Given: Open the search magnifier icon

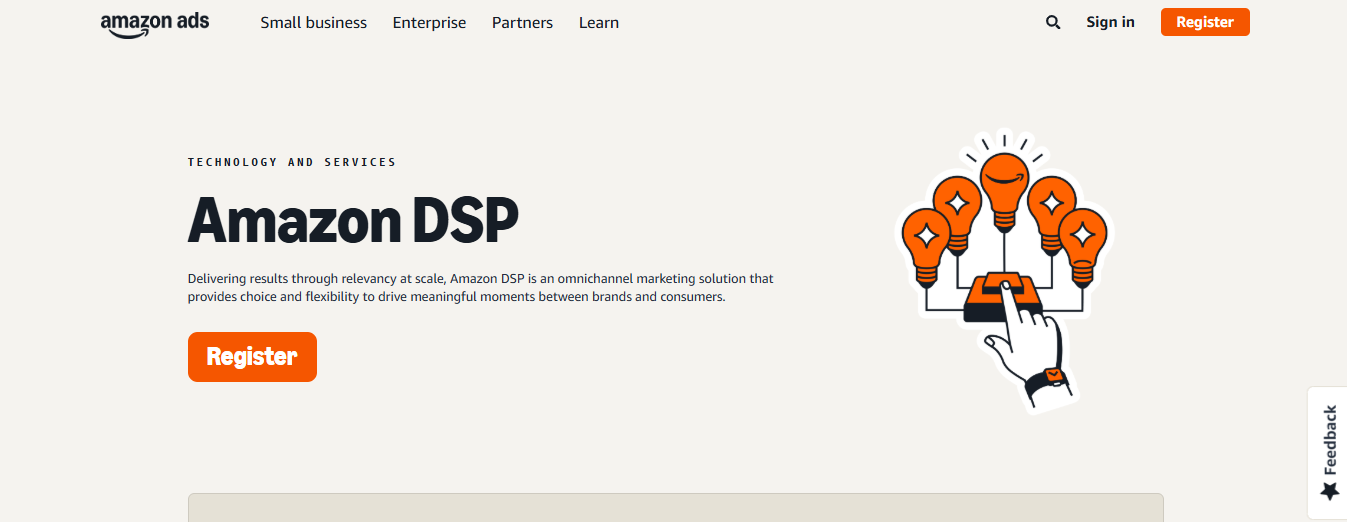Looking at the screenshot, I should tap(1053, 22).
